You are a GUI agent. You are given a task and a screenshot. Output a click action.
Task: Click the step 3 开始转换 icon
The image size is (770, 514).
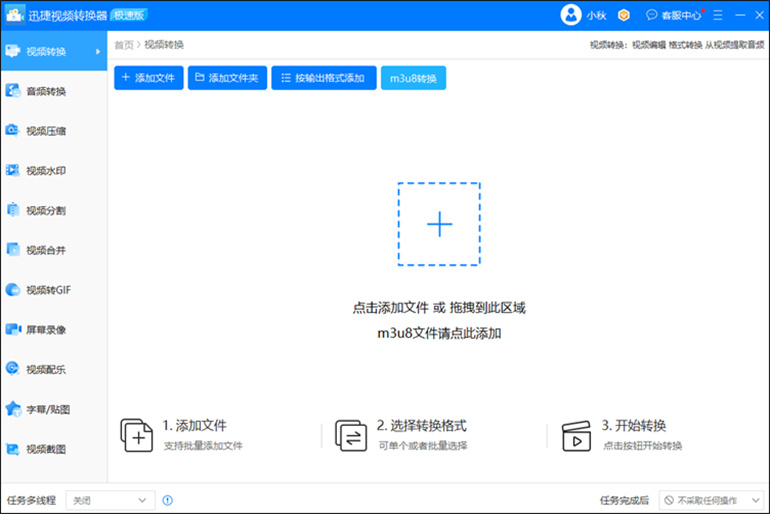[576, 436]
